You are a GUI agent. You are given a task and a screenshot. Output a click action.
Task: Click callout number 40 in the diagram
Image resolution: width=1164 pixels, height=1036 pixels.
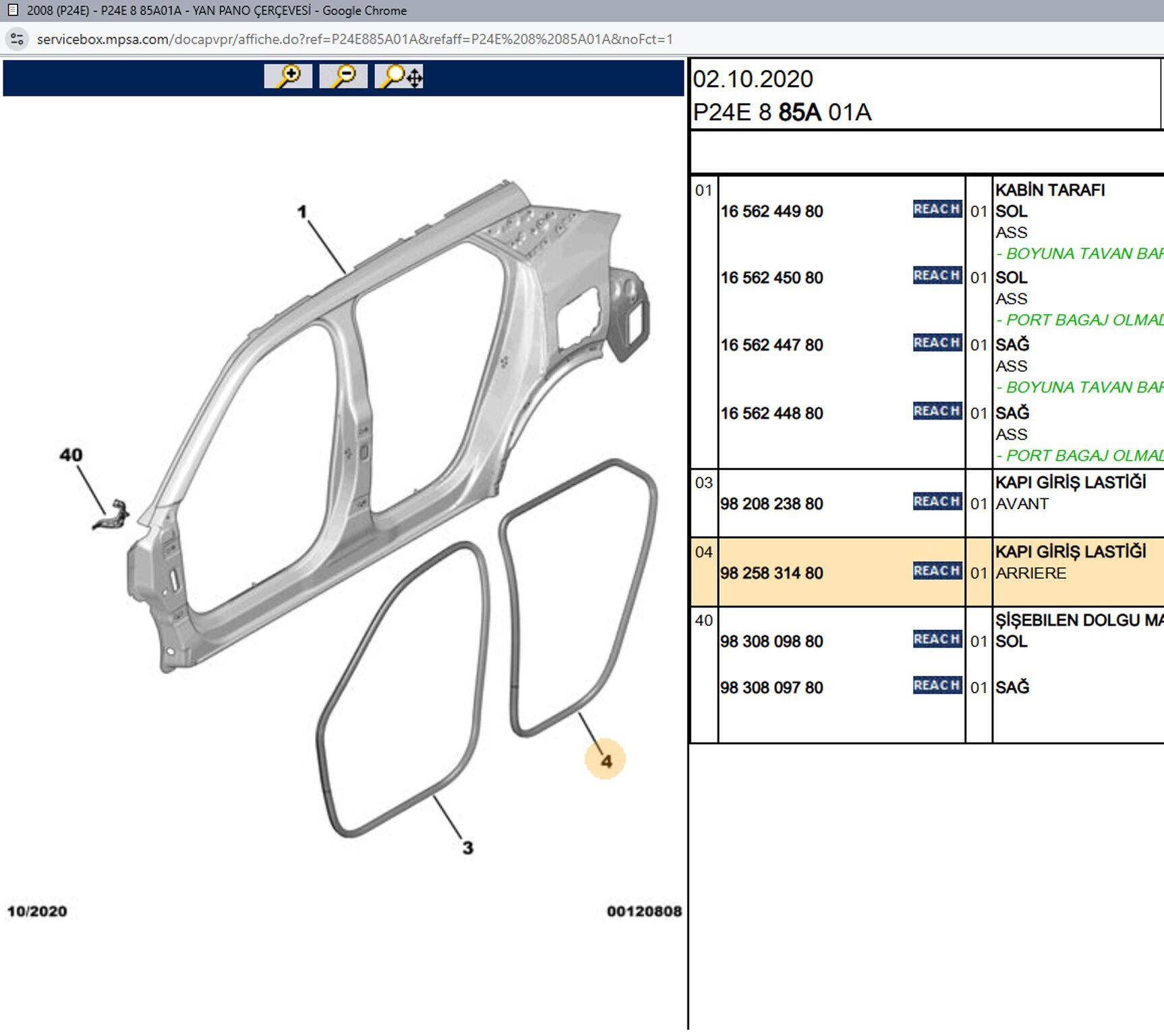click(x=71, y=455)
